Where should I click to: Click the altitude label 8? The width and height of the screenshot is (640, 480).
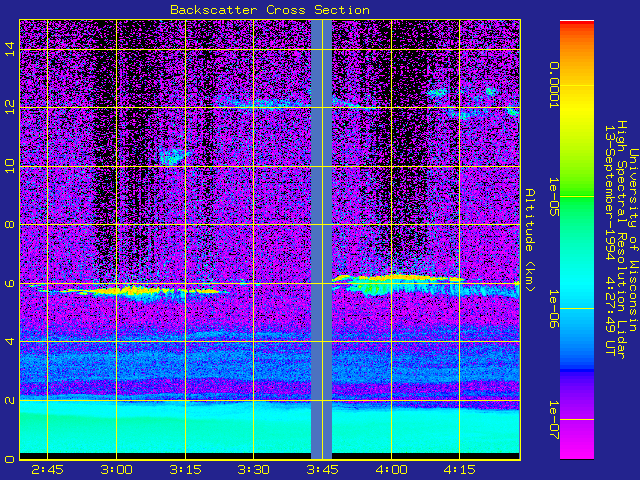(x=10, y=224)
